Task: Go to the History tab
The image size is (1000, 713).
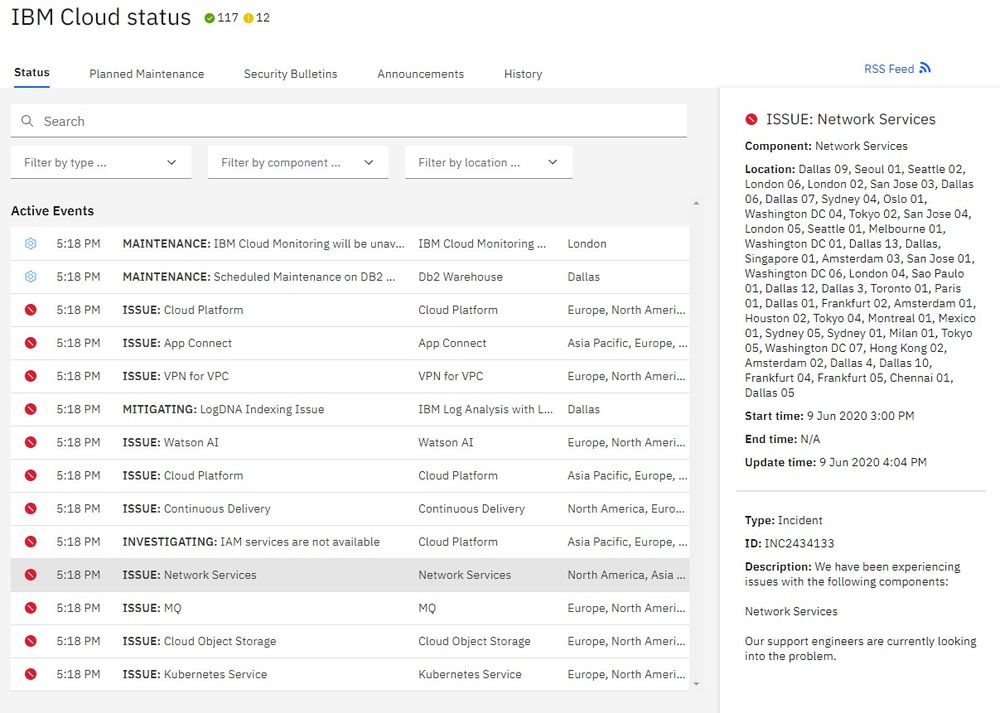Action: tap(522, 74)
